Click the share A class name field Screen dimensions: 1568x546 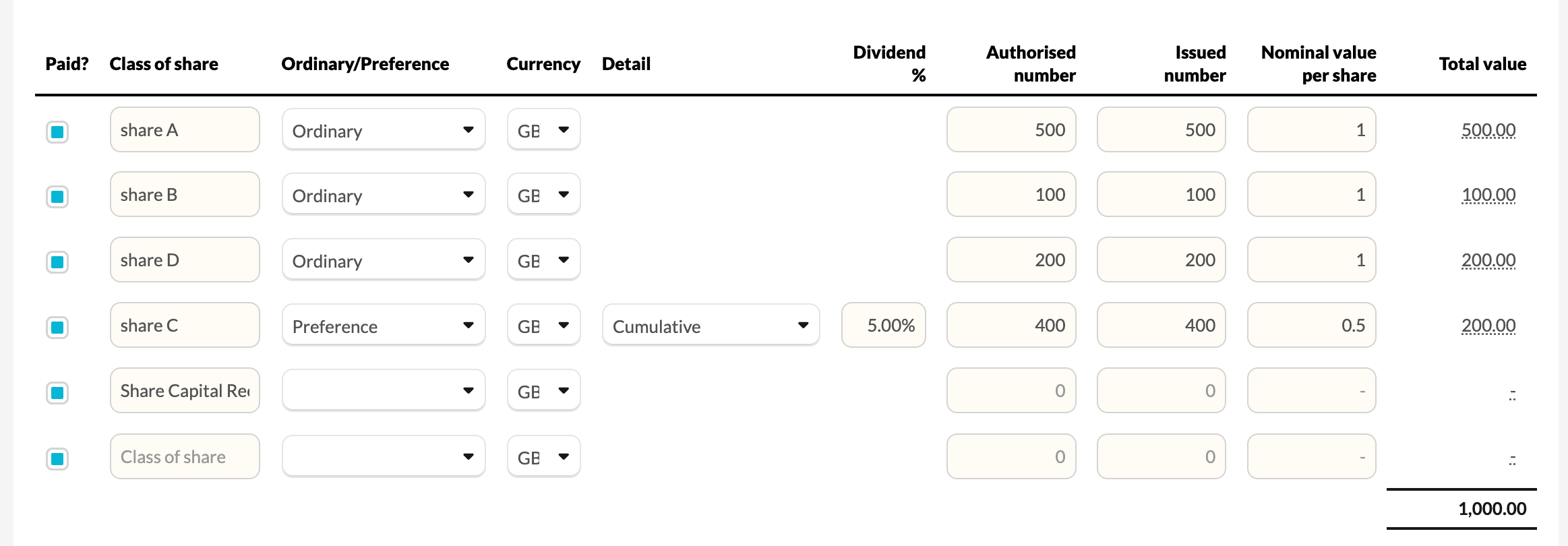click(x=185, y=129)
